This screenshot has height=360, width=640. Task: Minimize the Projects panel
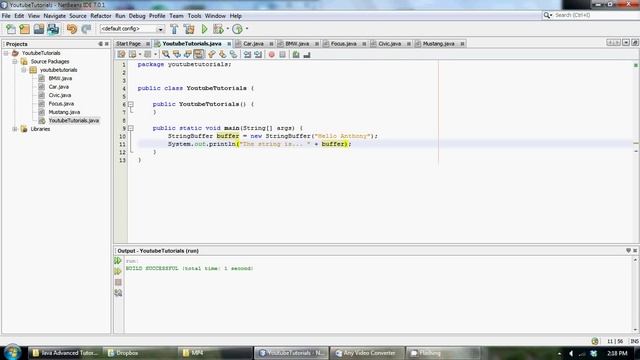pyautogui.click(x=100, y=44)
